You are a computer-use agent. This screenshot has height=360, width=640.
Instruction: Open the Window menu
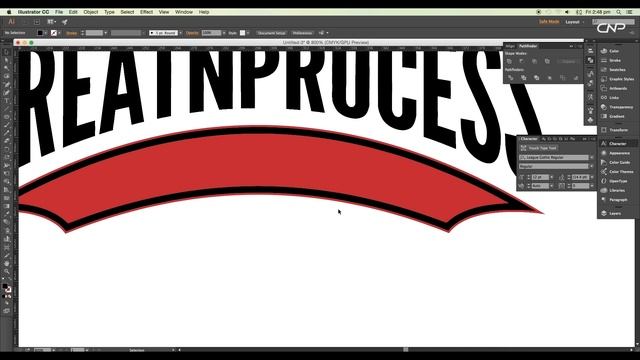184,12
